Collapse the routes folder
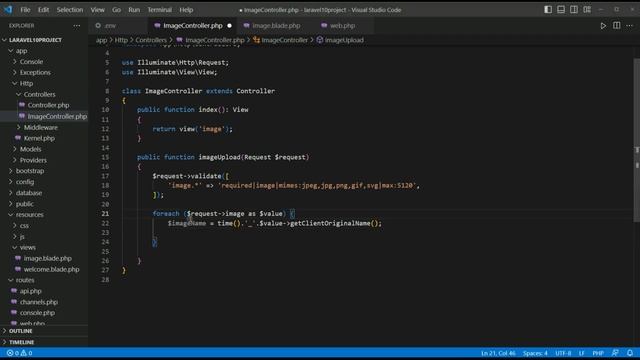 pos(25,280)
